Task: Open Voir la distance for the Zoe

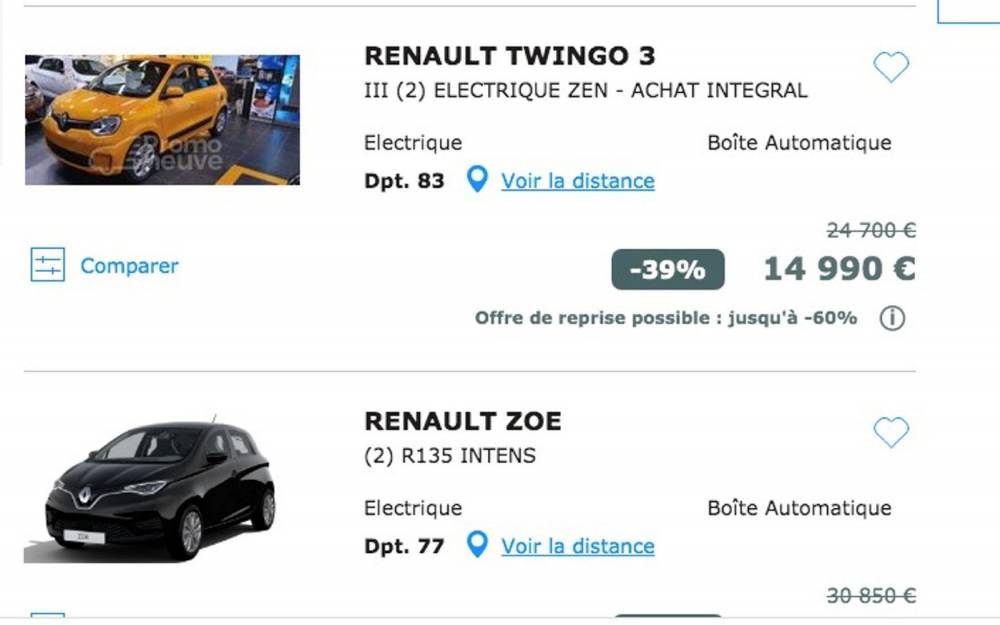Action: (x=578, y=547)
